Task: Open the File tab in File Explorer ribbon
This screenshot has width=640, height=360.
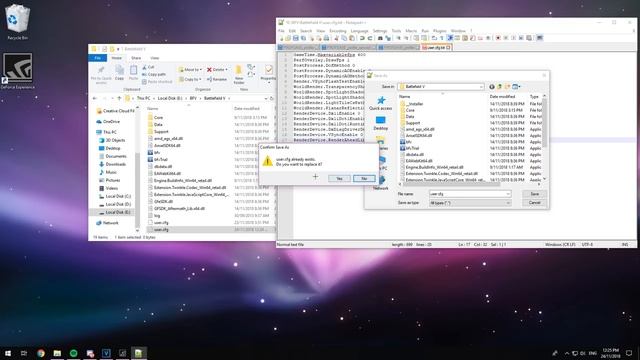Action: point(98,58)
